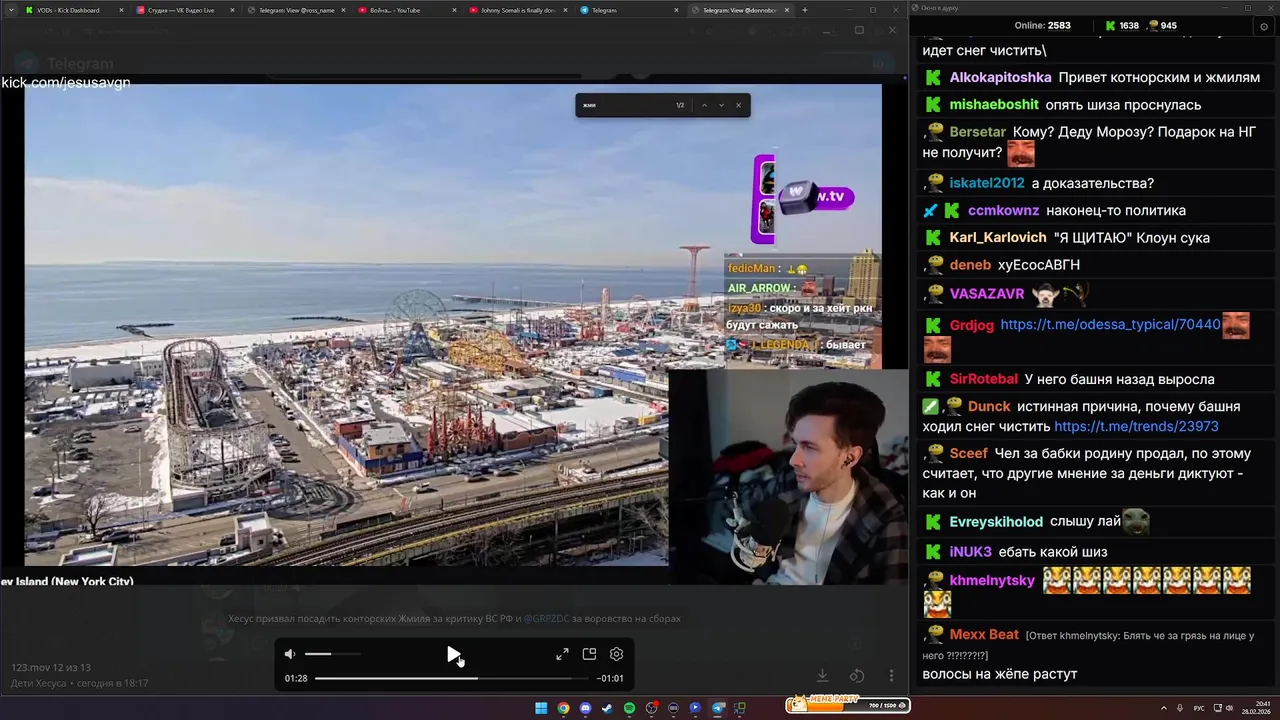
Task: Click the Online: 2583 viewer counter
Action: 1042,26
